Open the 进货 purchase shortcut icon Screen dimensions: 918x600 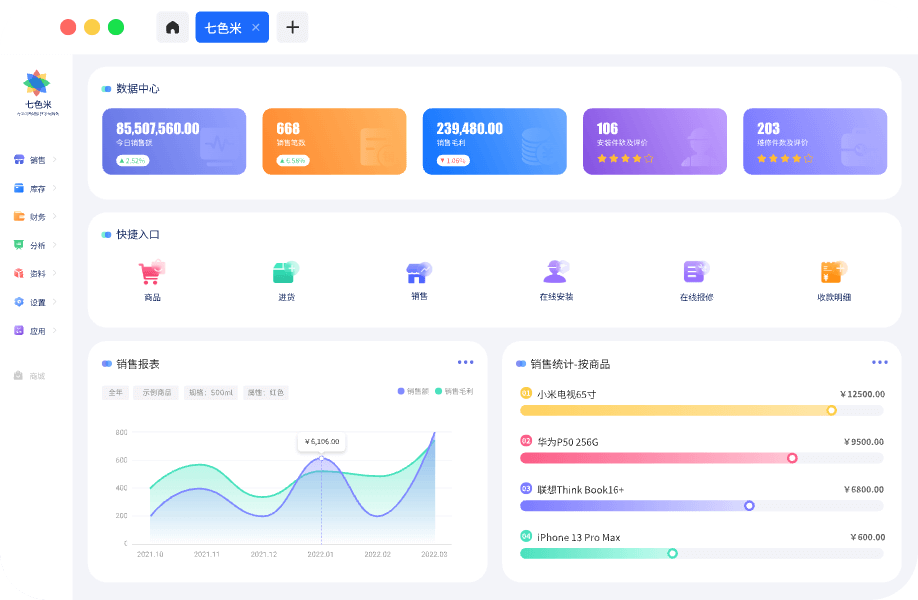tap(286, 272)
